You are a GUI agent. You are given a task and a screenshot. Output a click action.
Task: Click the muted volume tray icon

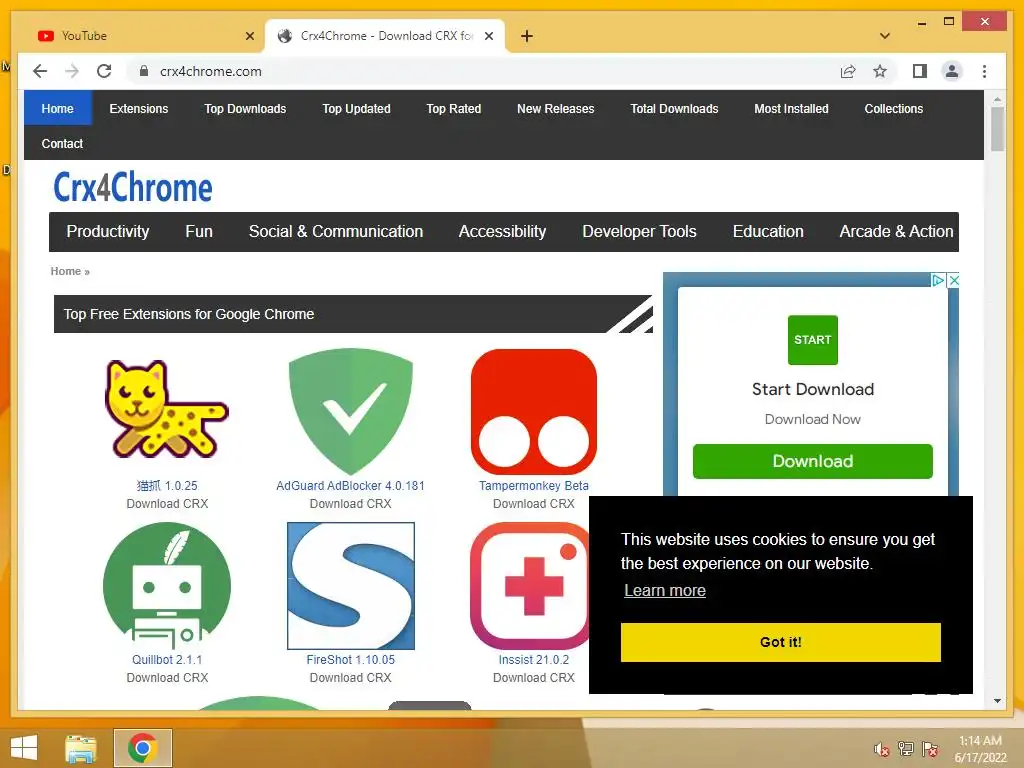point(882,749)
